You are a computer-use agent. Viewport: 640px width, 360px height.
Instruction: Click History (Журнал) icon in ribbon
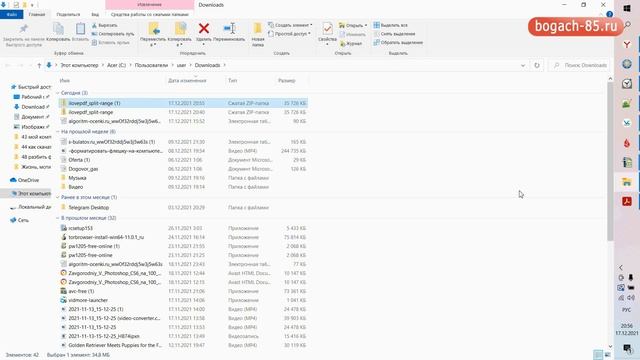click(x=351, y=43)
